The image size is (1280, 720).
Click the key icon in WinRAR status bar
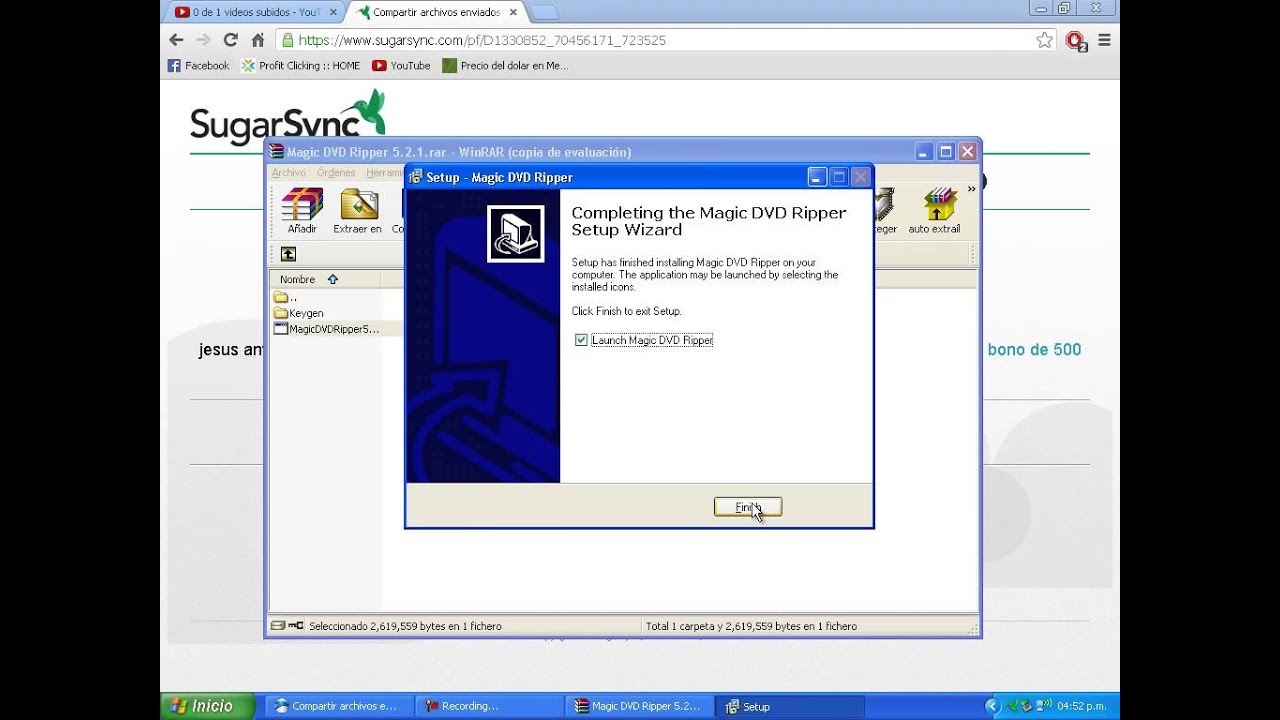click(x=296, y=626)
